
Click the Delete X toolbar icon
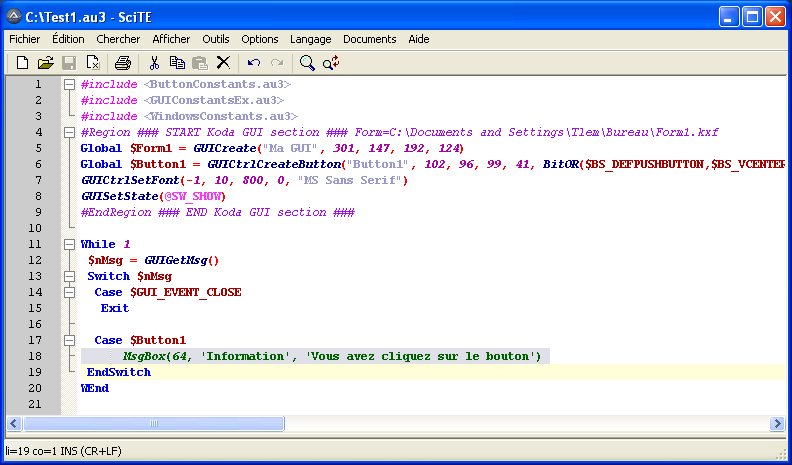(223, 63)
